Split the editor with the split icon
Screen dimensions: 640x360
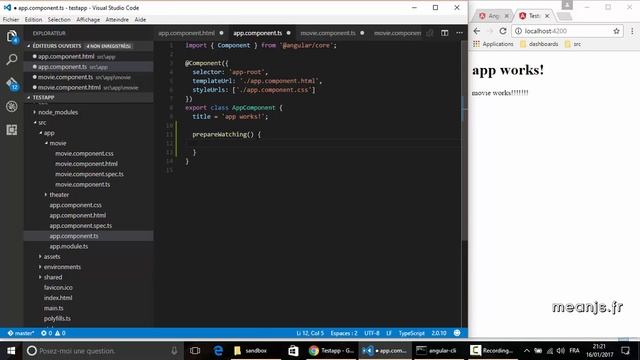[x=444, y=33]
